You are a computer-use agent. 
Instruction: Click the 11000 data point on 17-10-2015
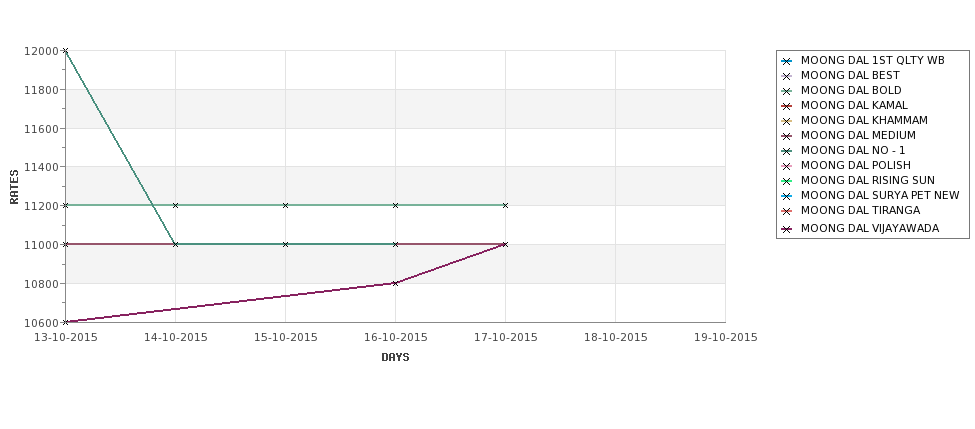pos(506,244)
